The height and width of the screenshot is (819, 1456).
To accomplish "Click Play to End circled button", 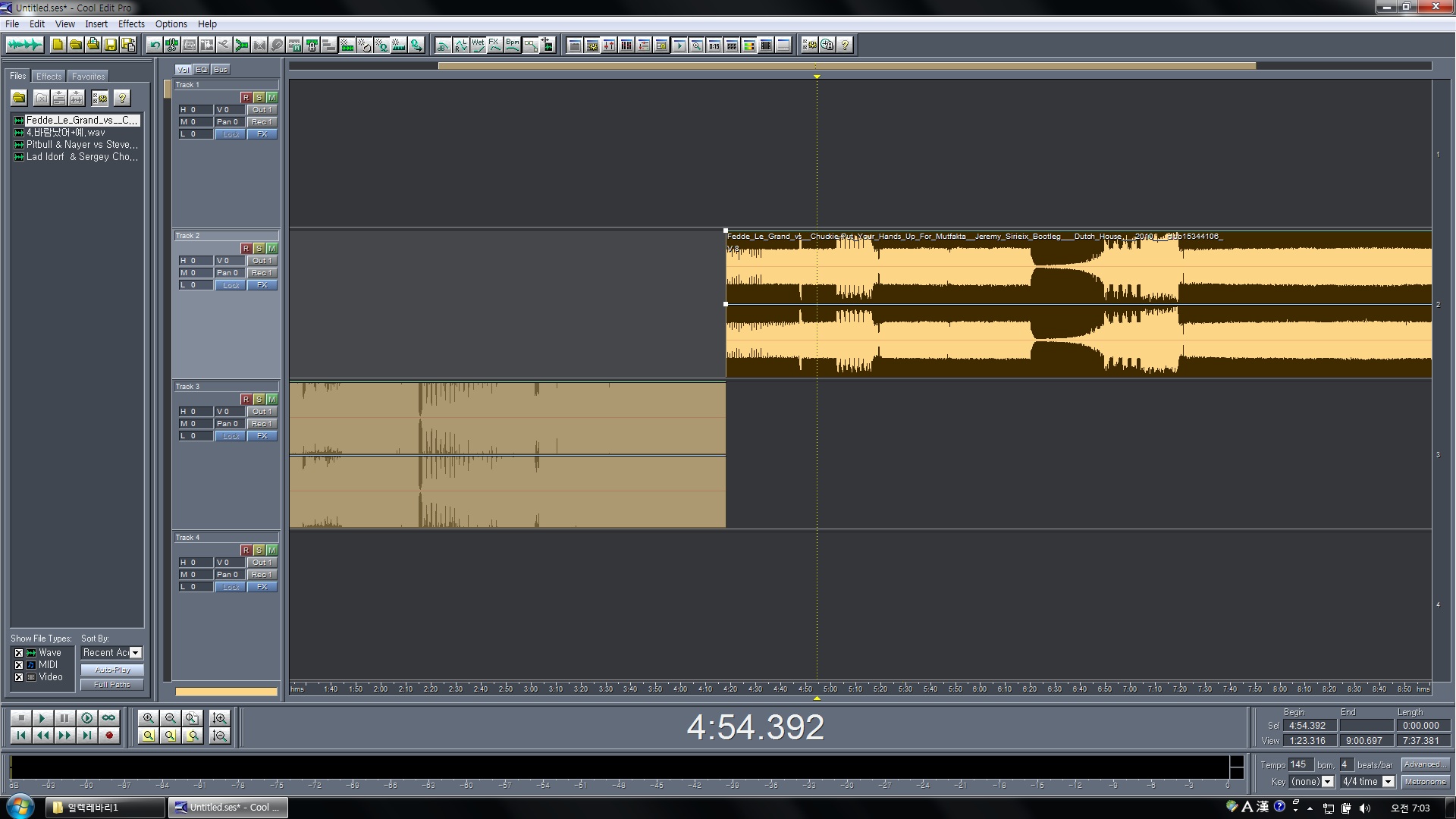I will click(x=87, y=717).
